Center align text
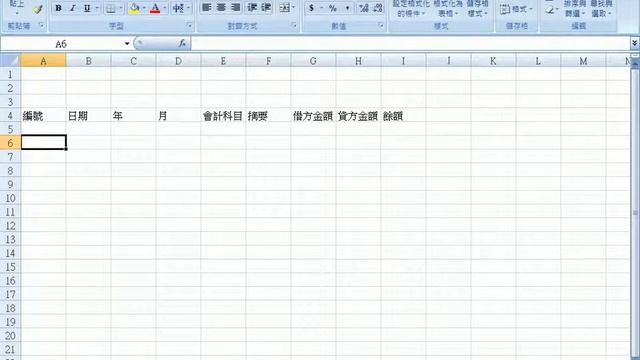The height and width of the screenshot is (360, 640). tap(221, 8)
